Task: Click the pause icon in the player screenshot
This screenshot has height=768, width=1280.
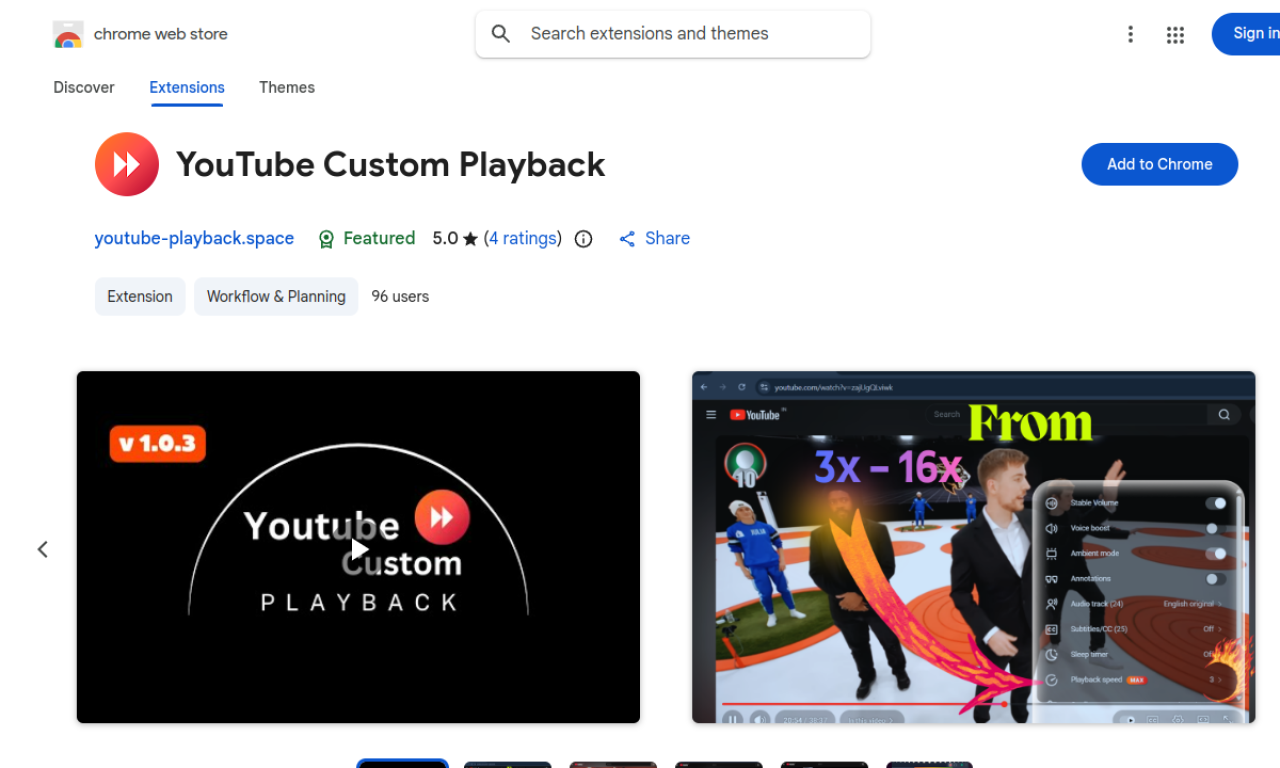Action: click(x=733, y=719)
